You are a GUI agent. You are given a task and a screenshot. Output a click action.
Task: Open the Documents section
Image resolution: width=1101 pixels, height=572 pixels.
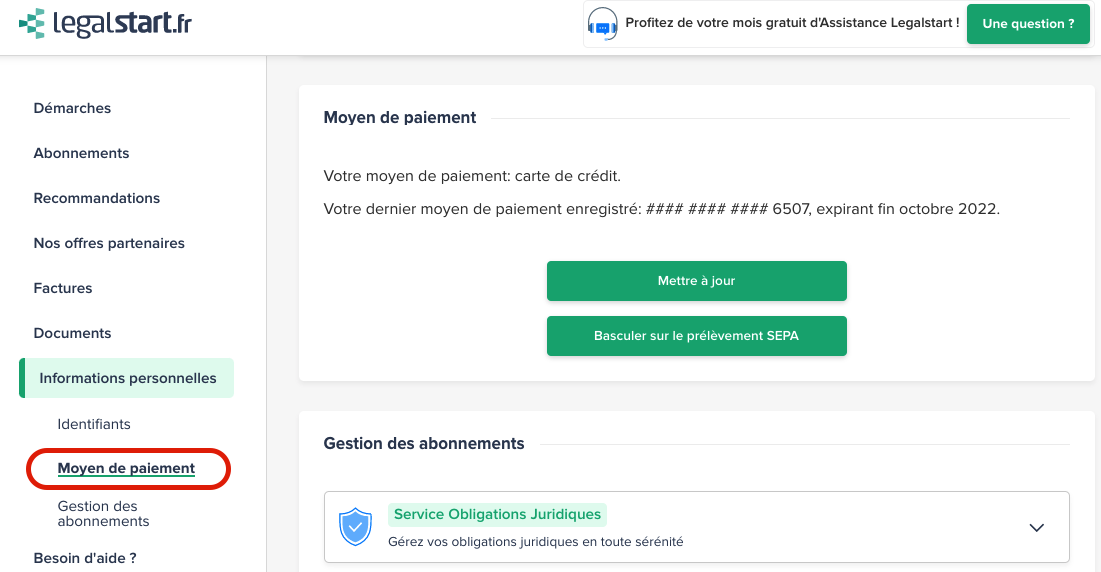72,333
